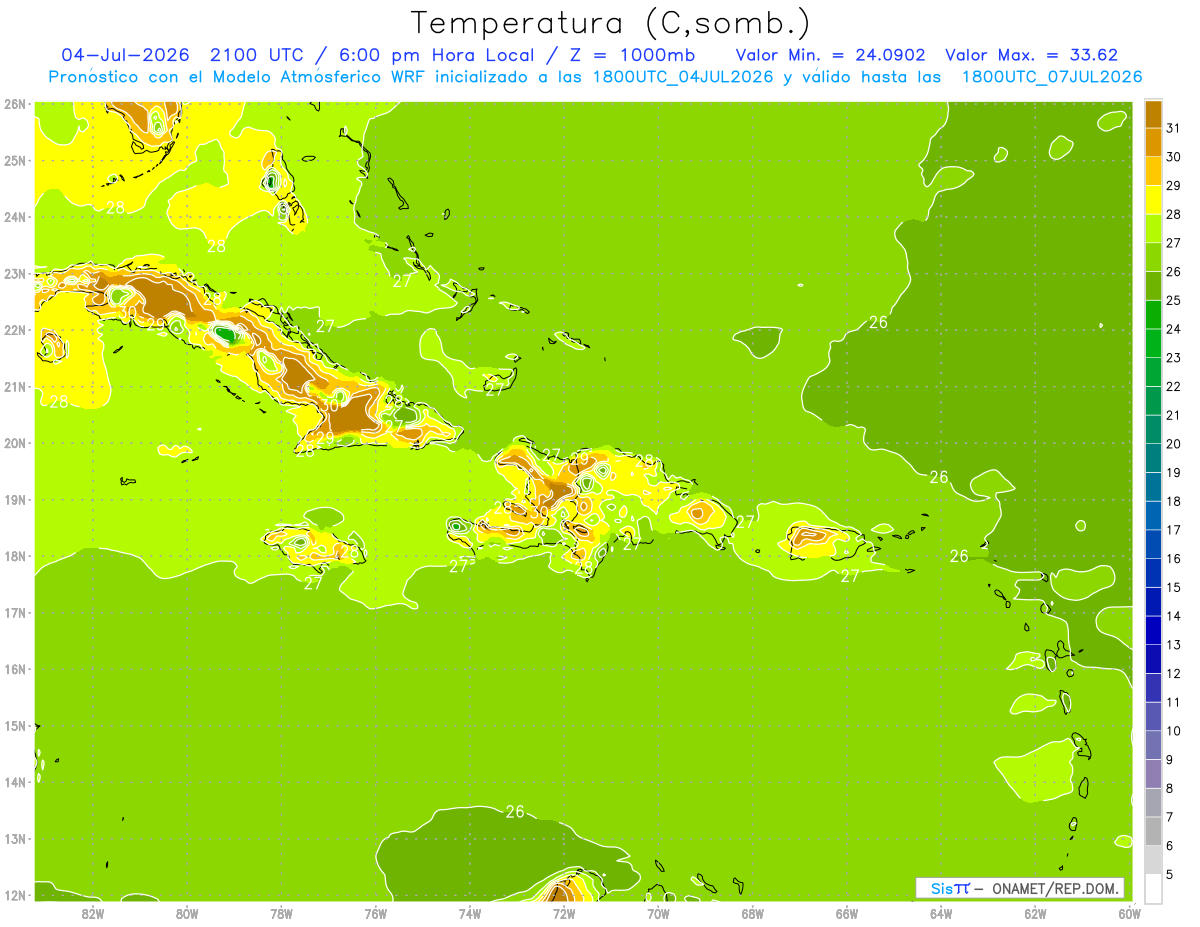Click the light orange swatch between legend 29 and 30
The image size is (1200, 927).
pyautogui.click(x=1153, y=171)
